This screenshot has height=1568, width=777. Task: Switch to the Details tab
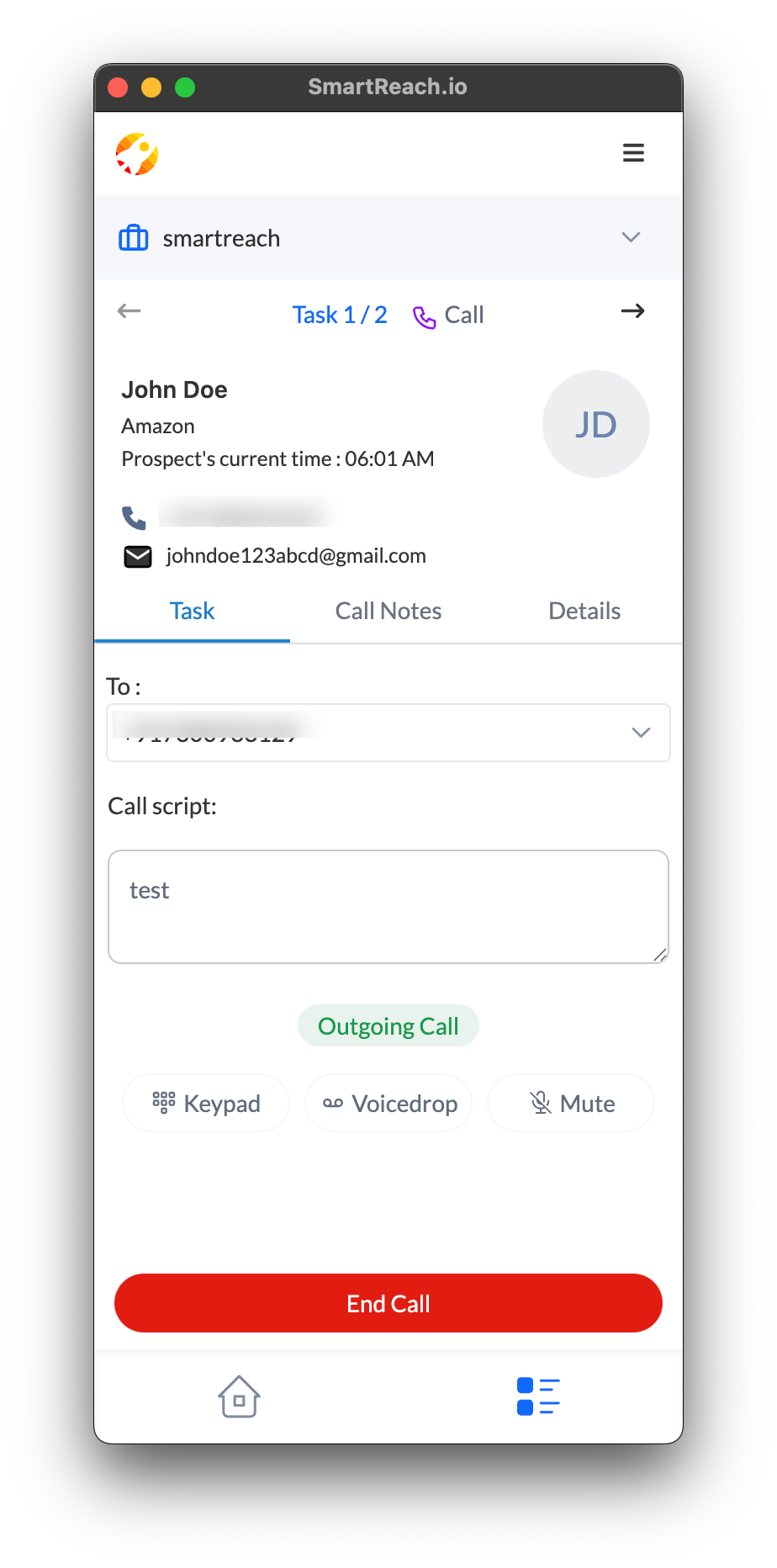point(584,611)
